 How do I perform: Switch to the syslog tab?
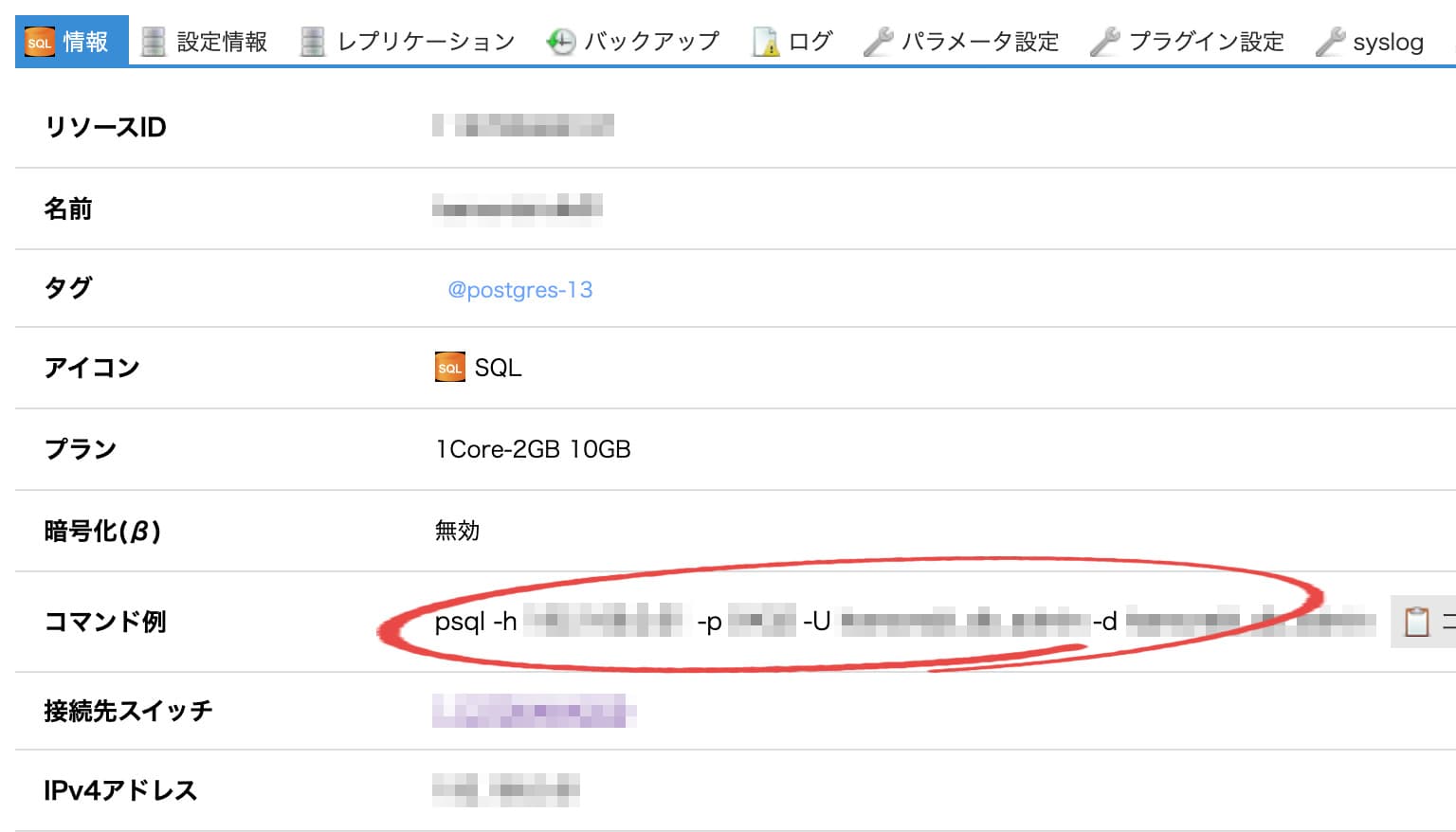tap(1370, 42)
